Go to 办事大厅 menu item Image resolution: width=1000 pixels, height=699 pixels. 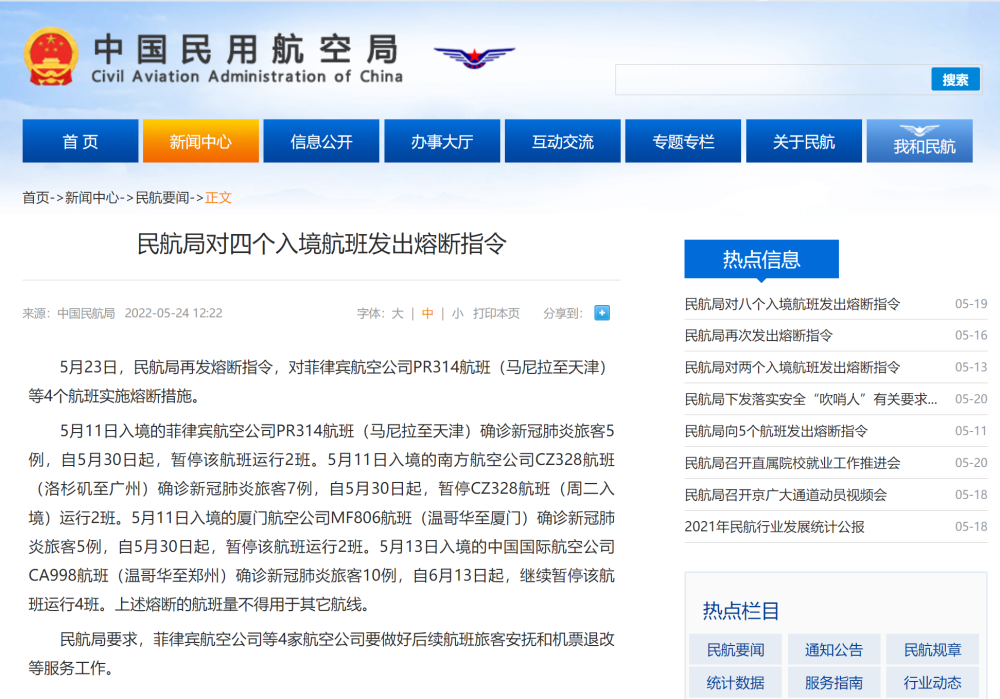tap(441, 142)
